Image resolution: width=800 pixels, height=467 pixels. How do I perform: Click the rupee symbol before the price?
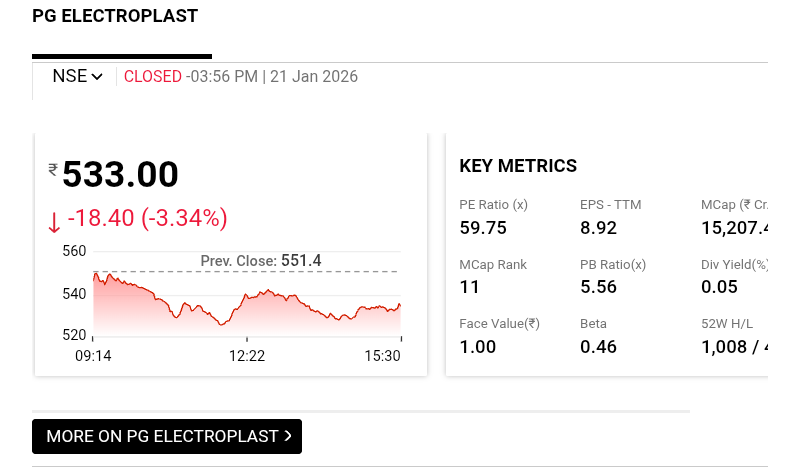pyautogui.click(x=53, y=170)
